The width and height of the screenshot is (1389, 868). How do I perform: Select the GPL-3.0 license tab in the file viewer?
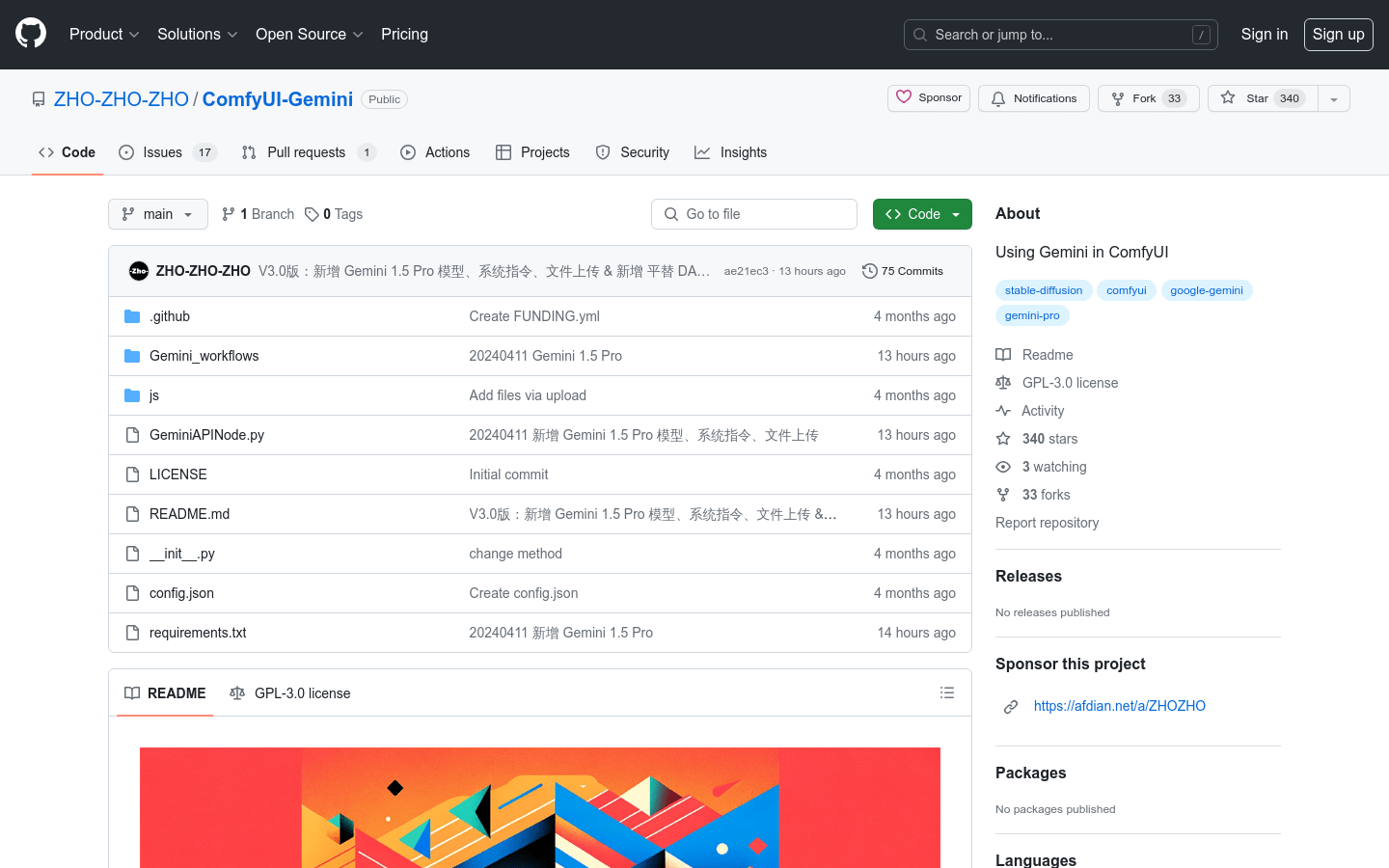pyautogui.click(x=290, y=693)
